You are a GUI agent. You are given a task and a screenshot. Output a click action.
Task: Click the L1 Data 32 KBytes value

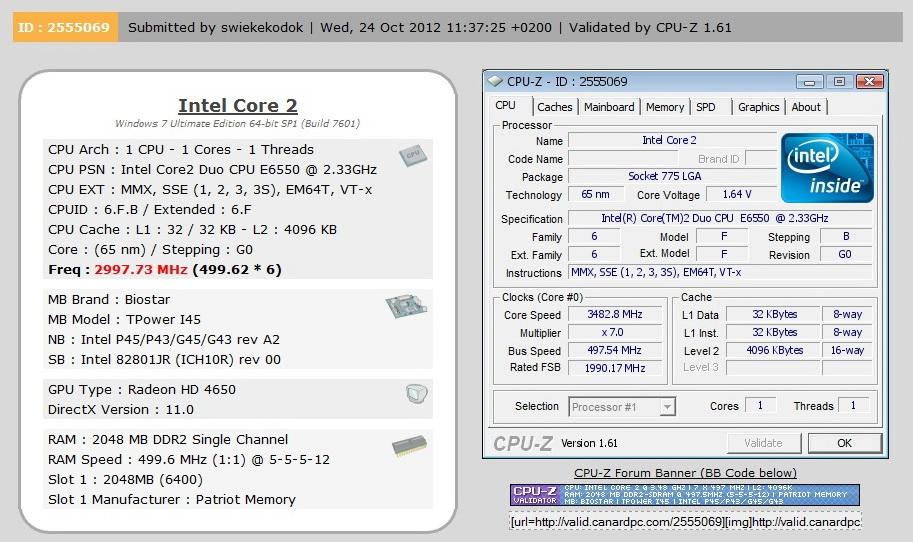click(x=774, y=314)
